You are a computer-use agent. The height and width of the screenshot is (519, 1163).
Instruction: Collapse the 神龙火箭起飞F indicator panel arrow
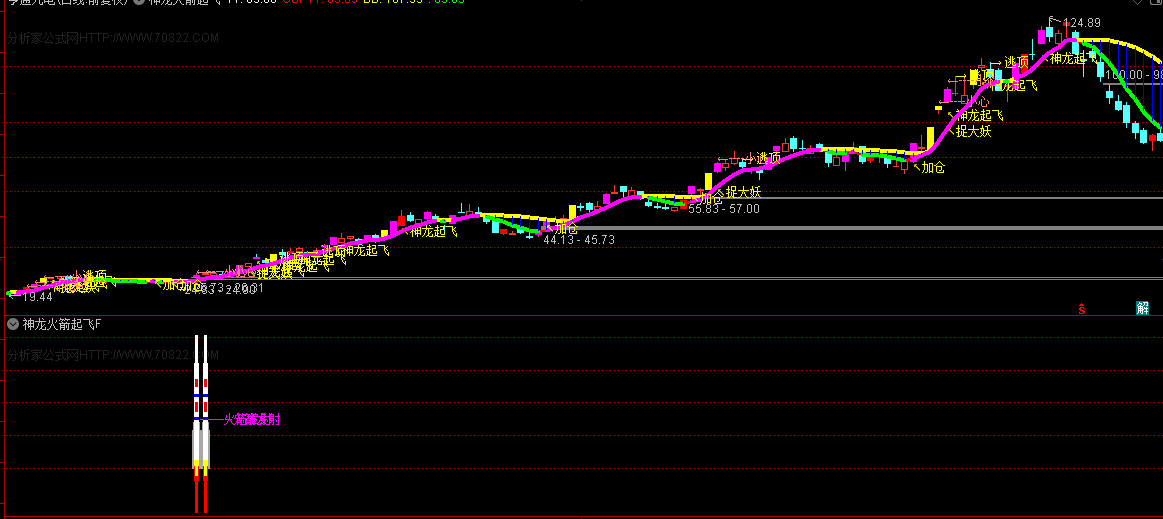click(13, 324)
